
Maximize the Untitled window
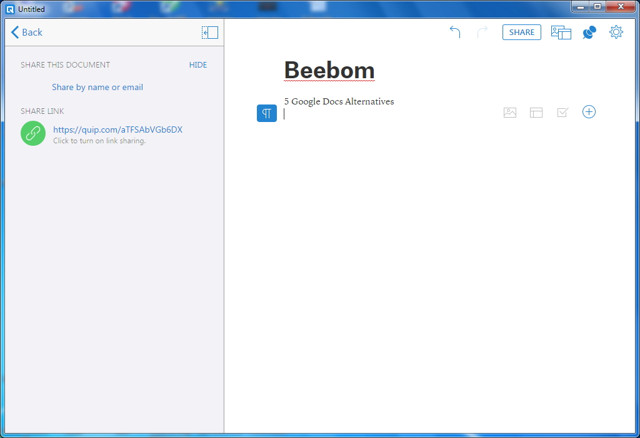[x=597, y=7]
